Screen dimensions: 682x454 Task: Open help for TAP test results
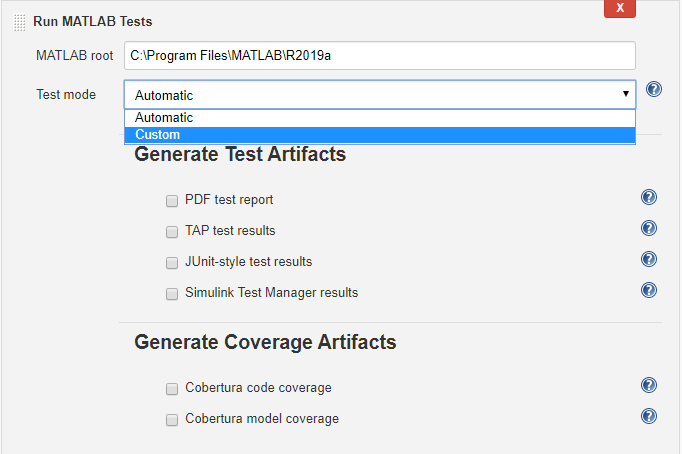648,229
